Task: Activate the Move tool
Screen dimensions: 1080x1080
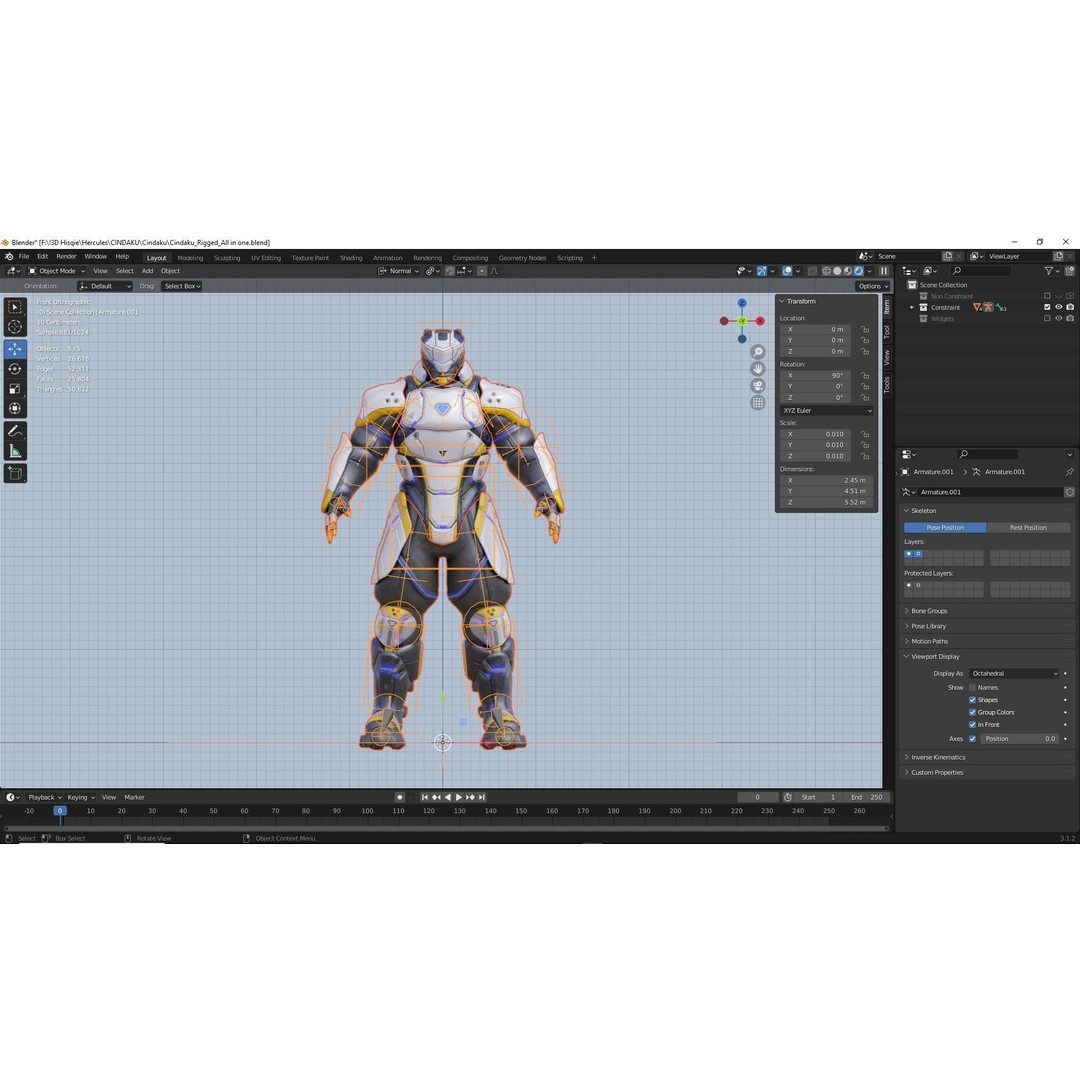Action: [x=15, y=349]
